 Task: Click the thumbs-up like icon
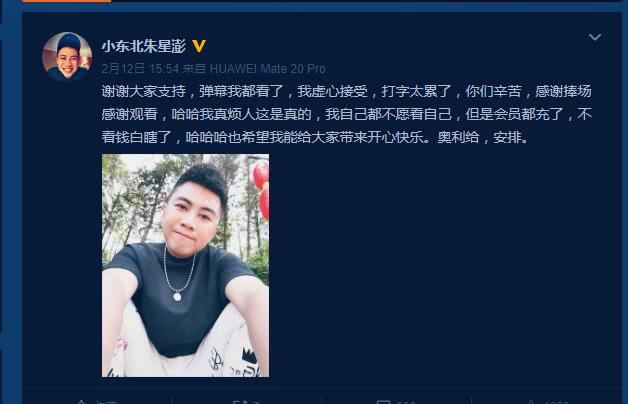531,402
